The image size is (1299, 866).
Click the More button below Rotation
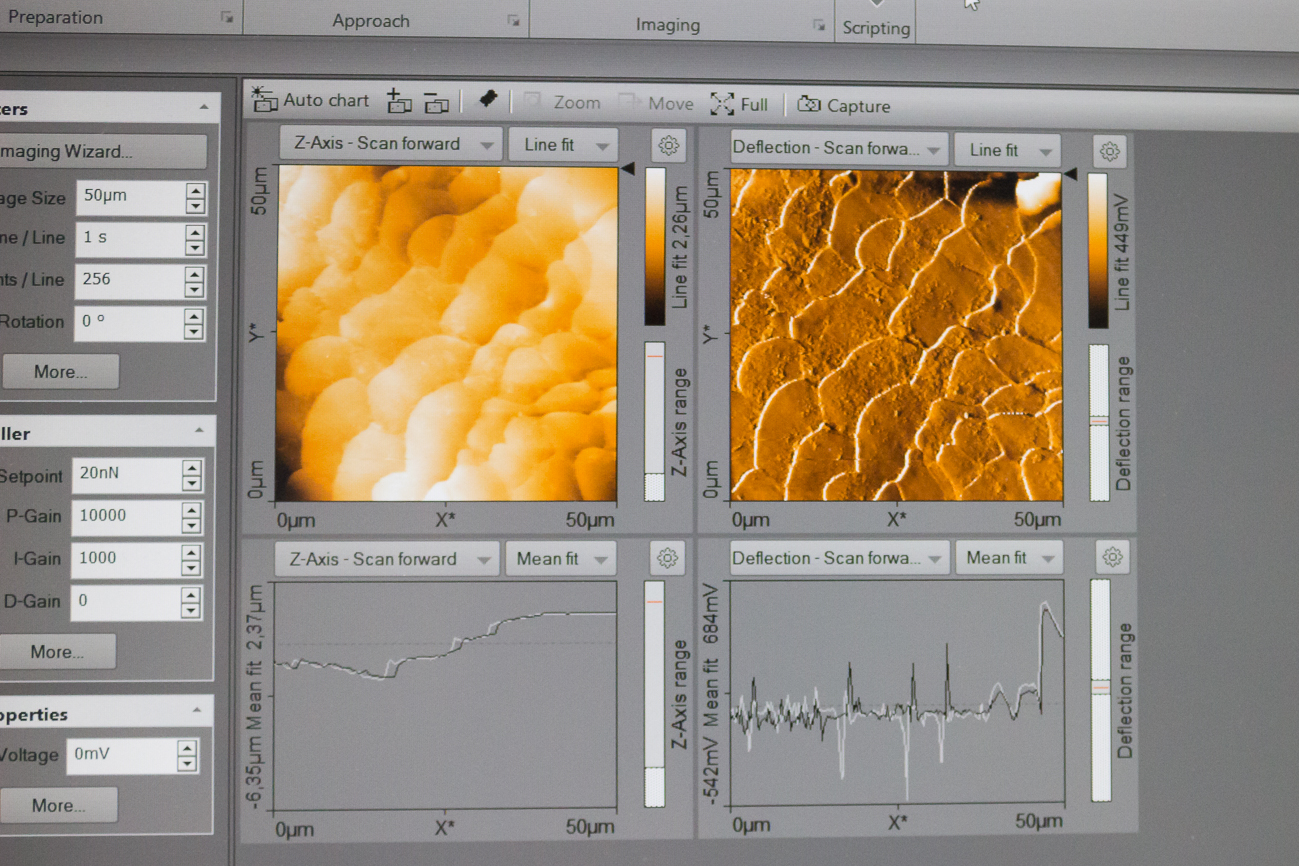click(60, 372)
